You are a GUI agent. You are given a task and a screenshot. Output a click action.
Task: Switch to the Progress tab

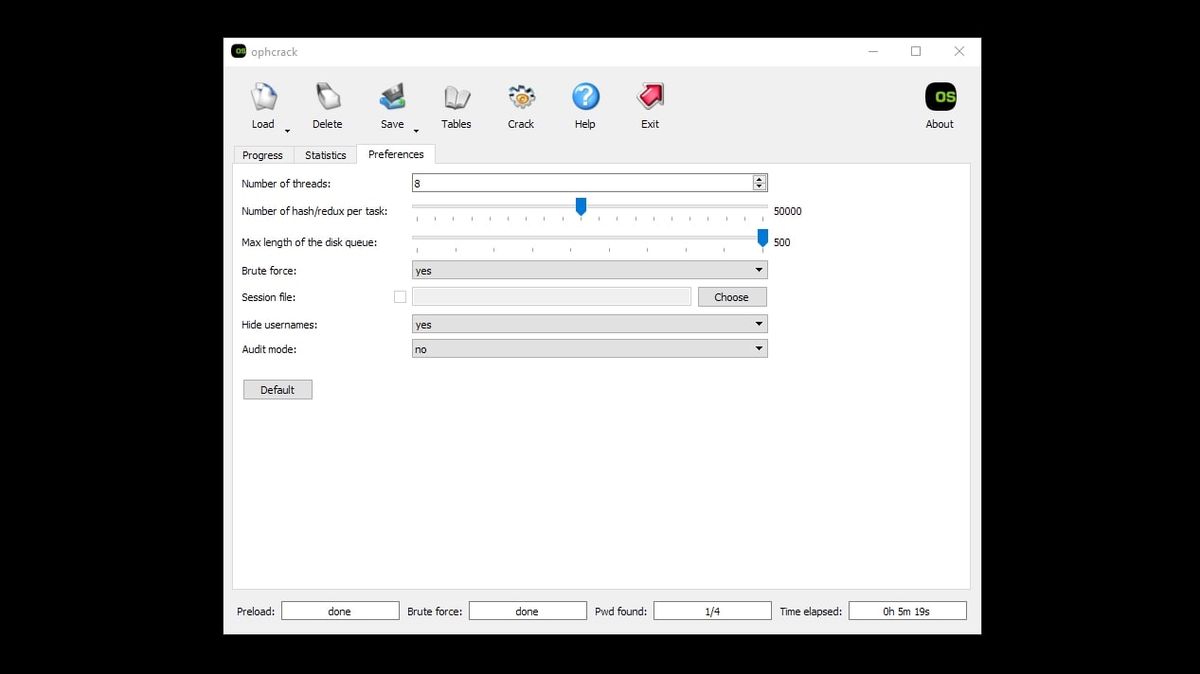click(x=263, y=155)
